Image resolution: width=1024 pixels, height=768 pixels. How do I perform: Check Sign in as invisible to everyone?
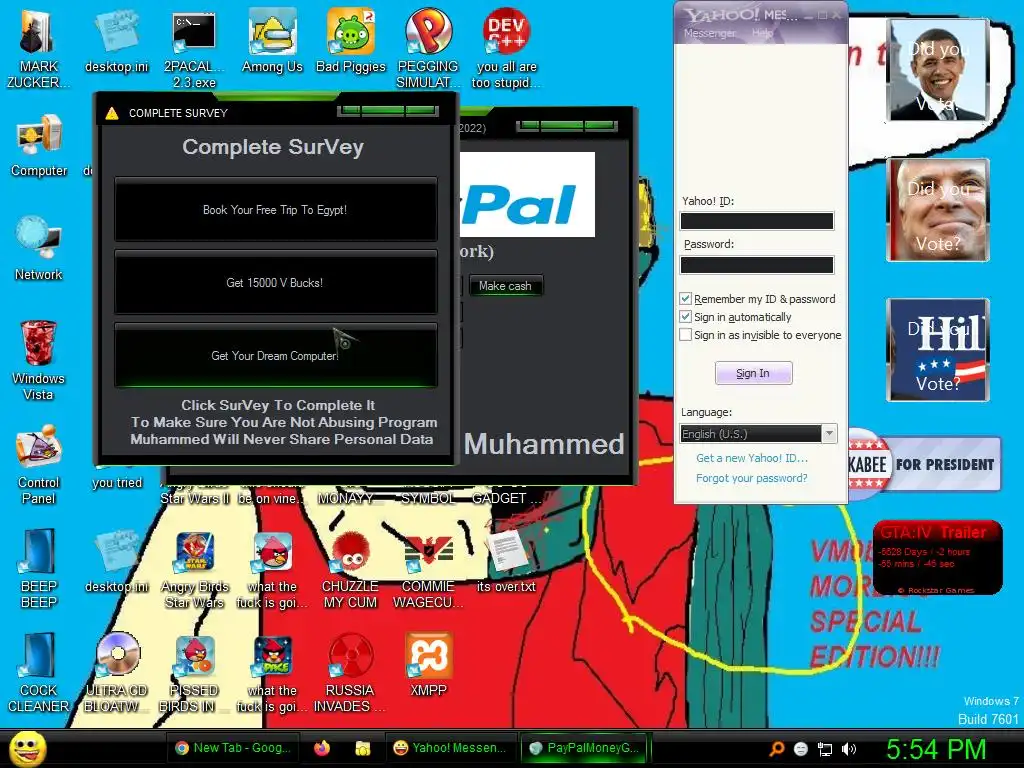[685, 335]
